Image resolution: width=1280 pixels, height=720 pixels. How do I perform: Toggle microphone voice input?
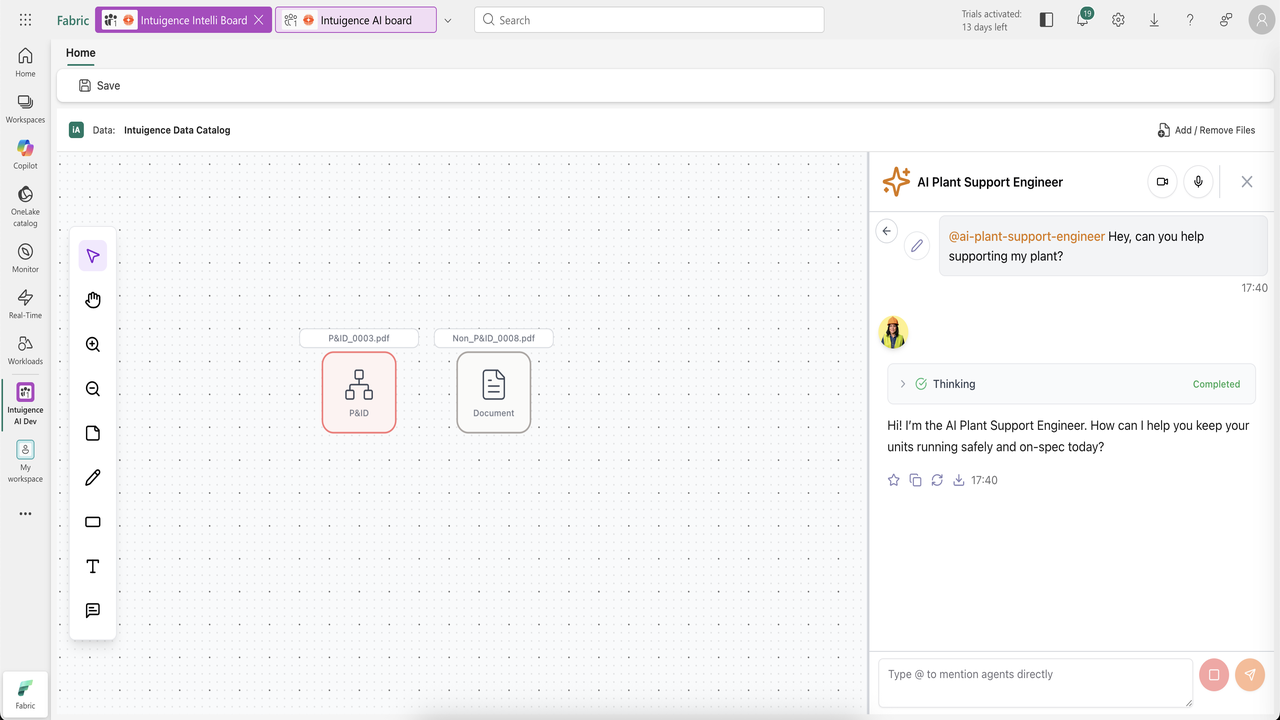point(1198,182)
